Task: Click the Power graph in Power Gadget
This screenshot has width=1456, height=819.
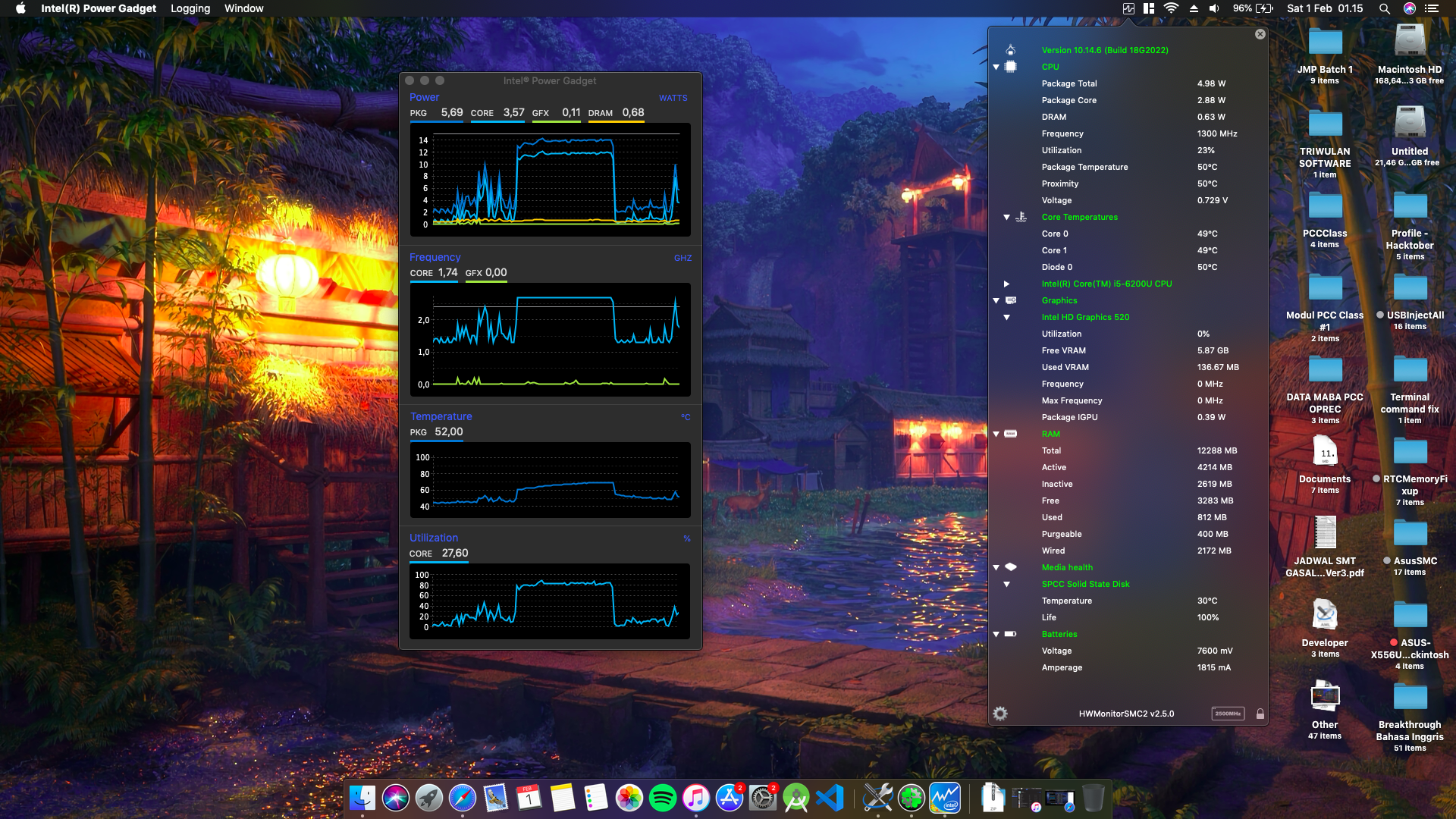Action: pyautogui.click(x=550, y=180)
